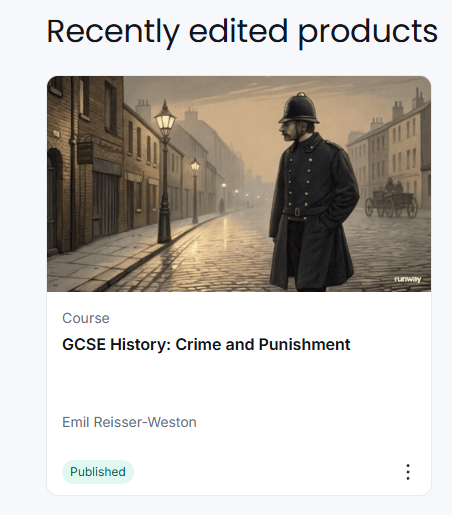The height and width of the screenshot is (515, 452).
Task: Click the author name Emil Reisser-Weston
Action: click(x=129, y=422)
